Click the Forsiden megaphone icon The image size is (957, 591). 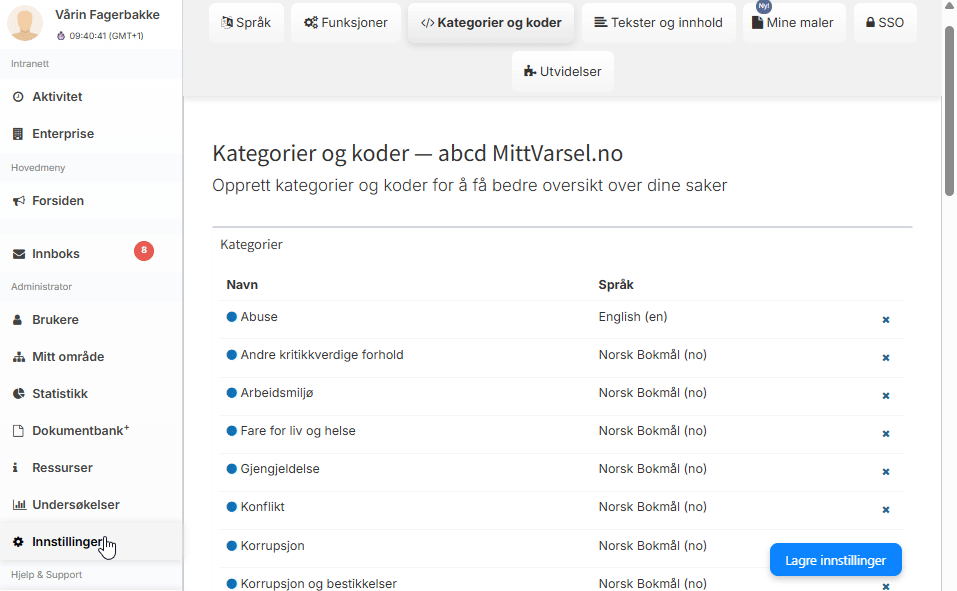coord(18,201)
